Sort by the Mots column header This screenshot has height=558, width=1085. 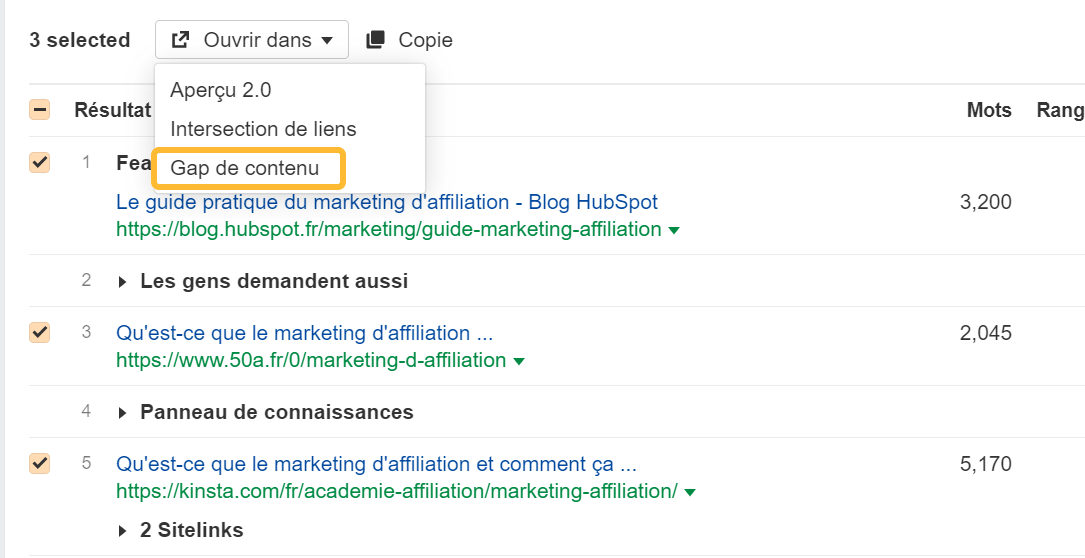[x=989, y=110]
